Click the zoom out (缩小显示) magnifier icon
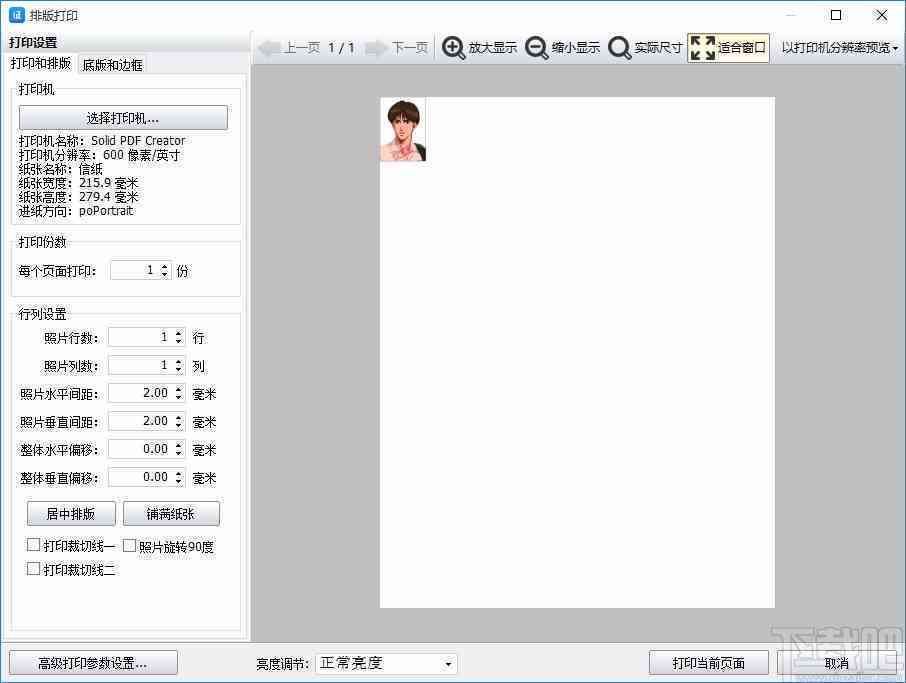The image size is (906, 683). click(x=537, y=48)
